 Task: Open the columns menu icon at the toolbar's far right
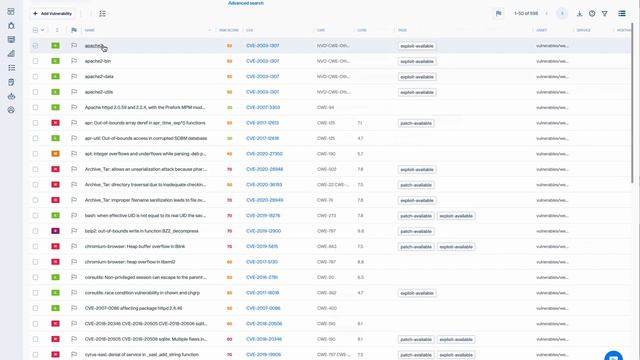622,13
